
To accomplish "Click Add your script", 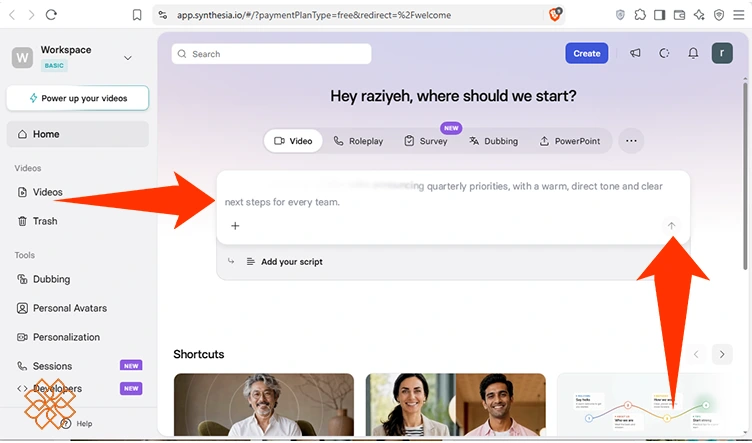I will point(292,262).
